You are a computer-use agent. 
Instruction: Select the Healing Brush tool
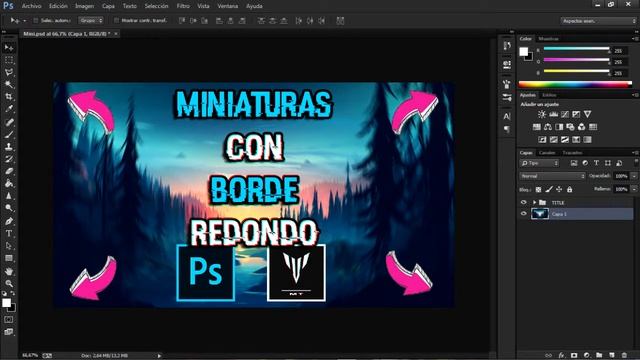9,122
